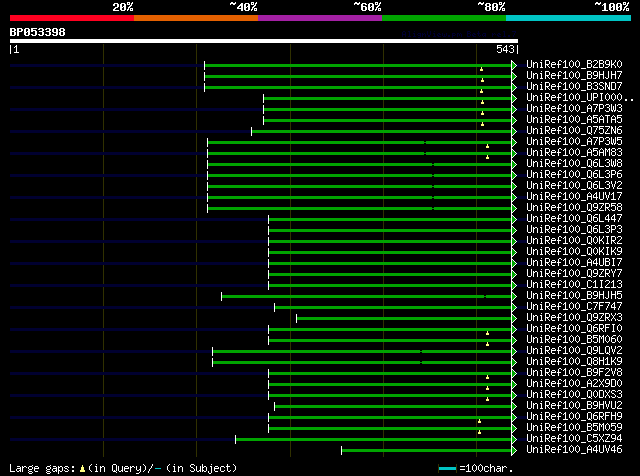The width and height of the screenshot is (640, 476).
Task: Open hit UniRef100_B2B9K0
Action: coord(574,65)
